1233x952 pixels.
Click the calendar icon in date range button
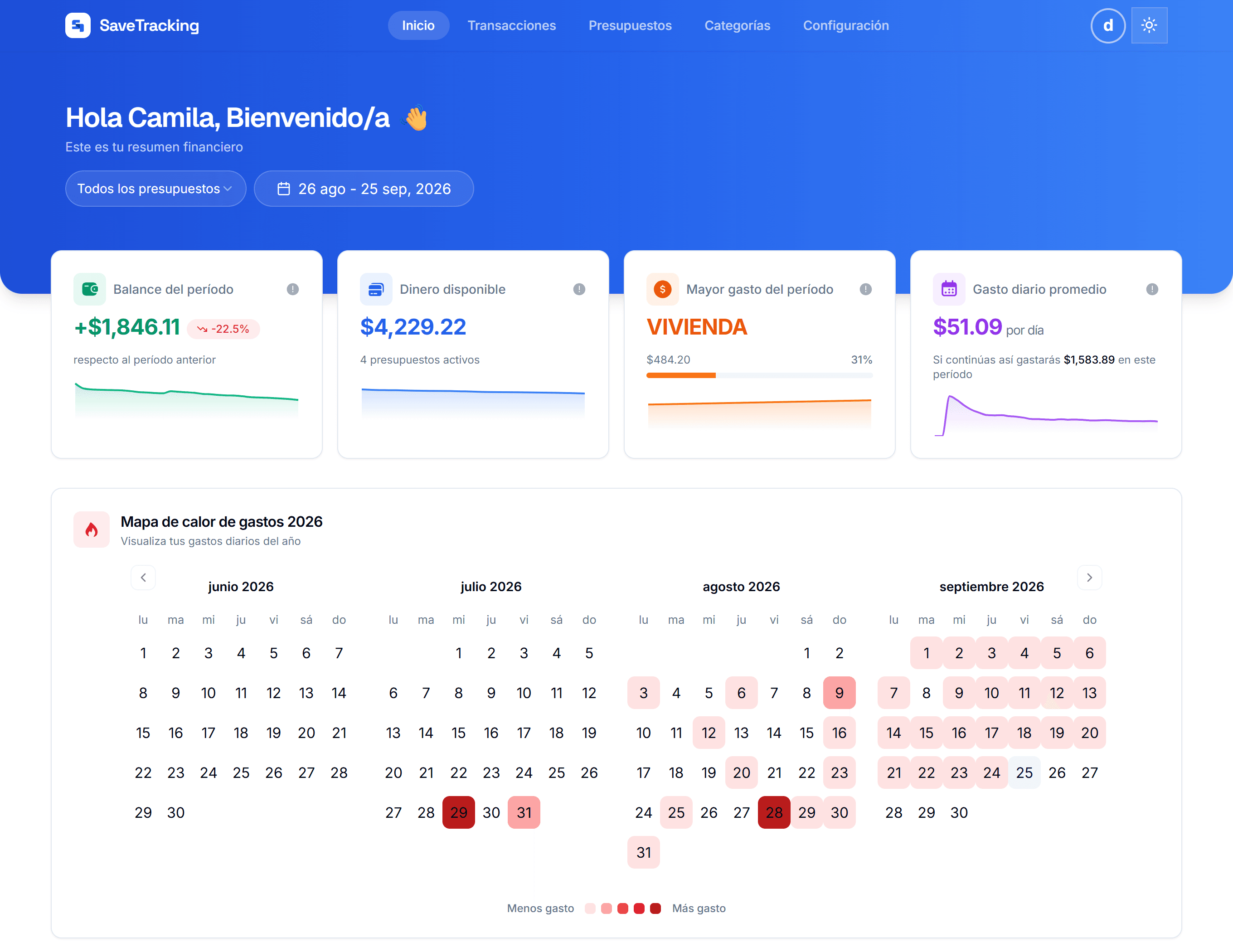click(x=283, y=189)
